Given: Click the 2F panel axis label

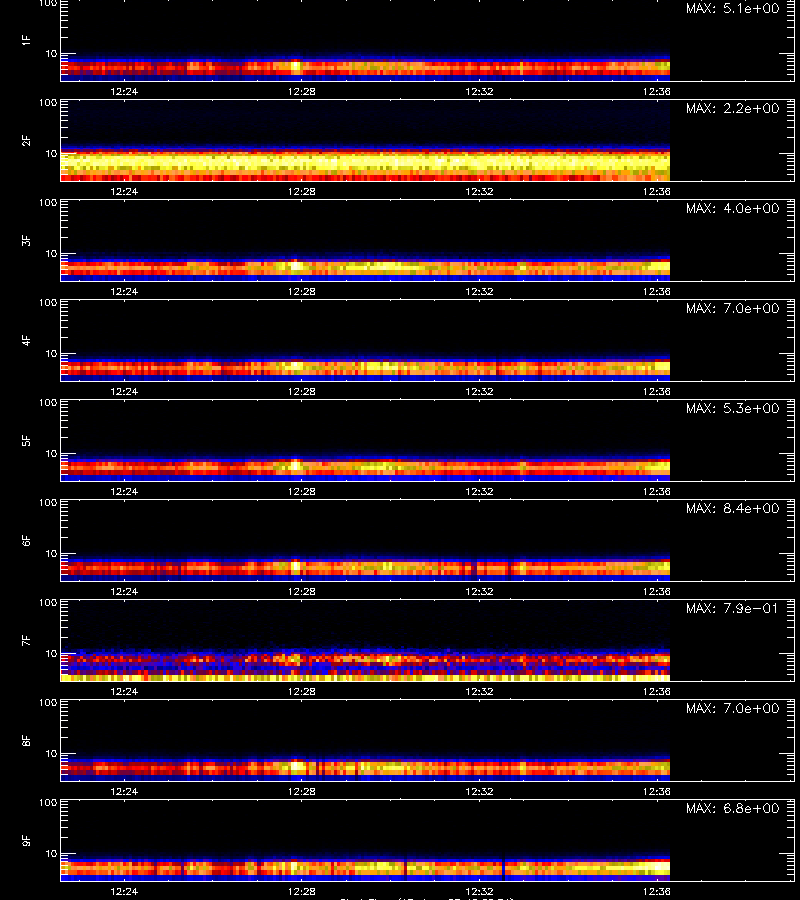Looking at the screenshot, I should [x=26, y=141].
